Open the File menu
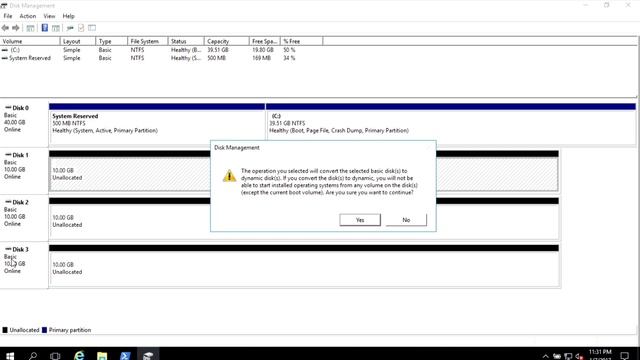Image resolution: width=640 pixels, height=360 pixels. [x=8, y=16]
